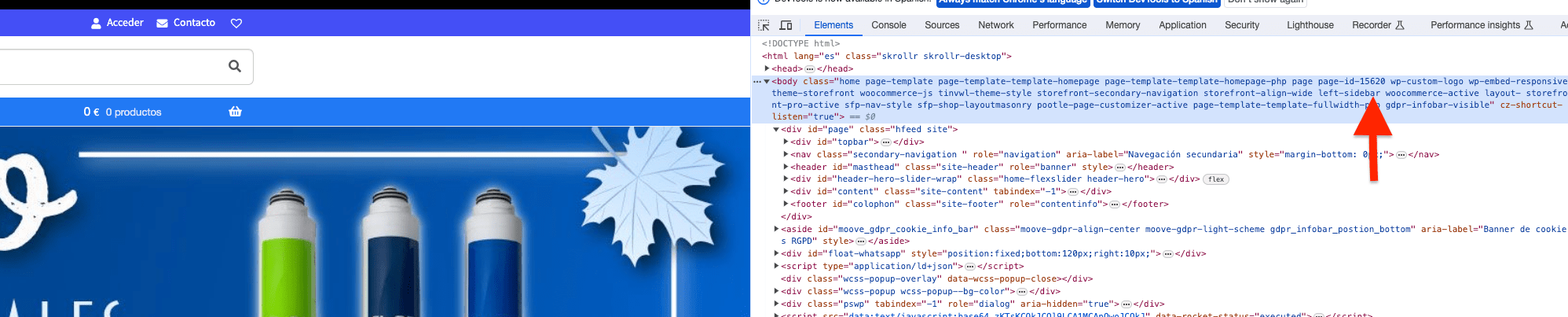Click the ellipsis inside the colophon footer
The height and width of the screenshot is (317, 1568).
[x=1115, y=205]
